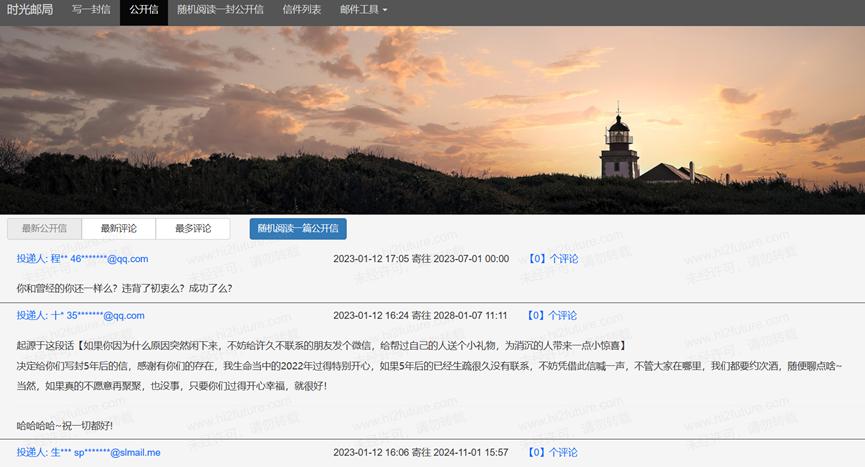Open the 写一封信 menu item
The height and width of the screenshot is (467, 865).
[x=91, y=9]
